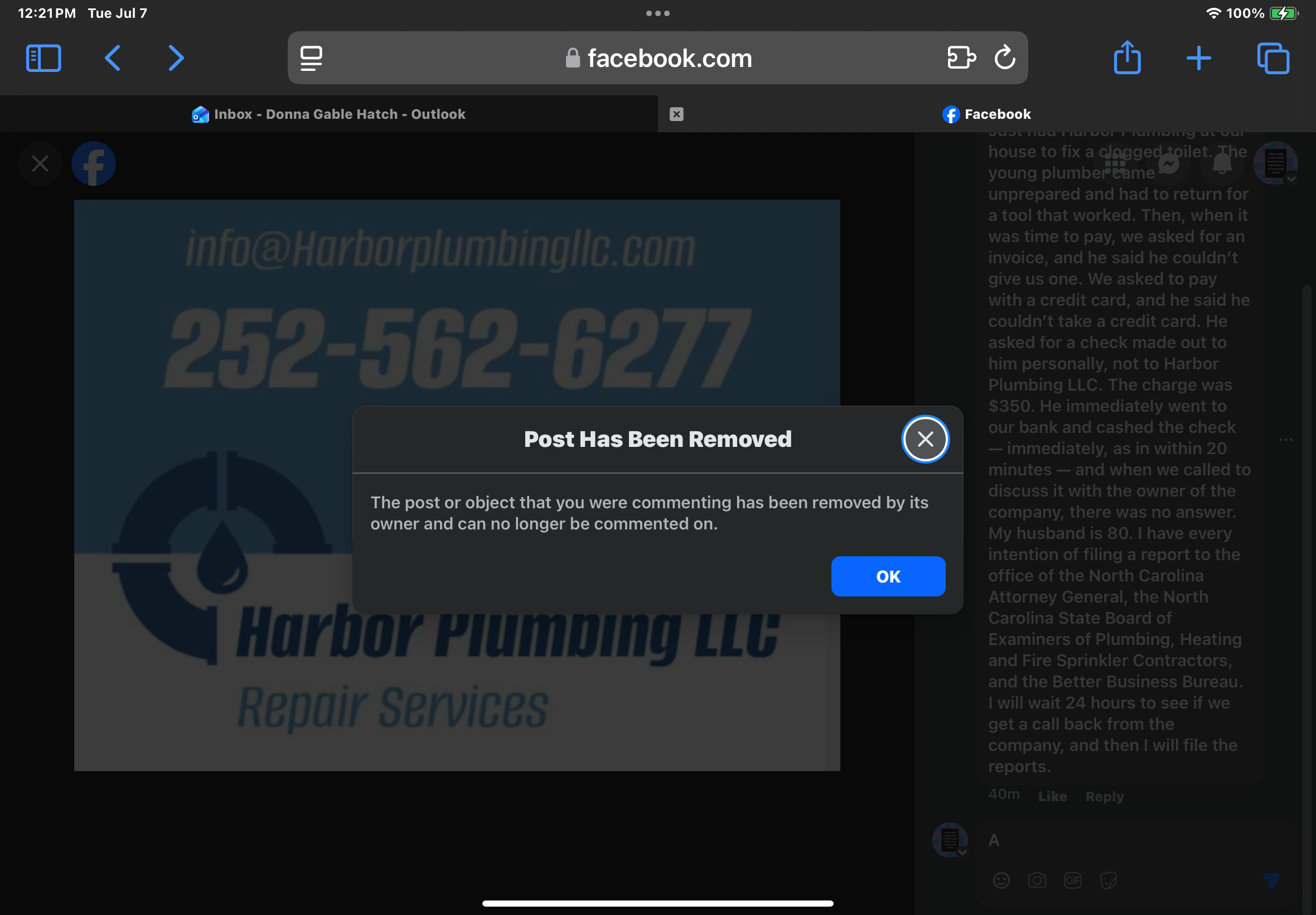Viewport: 1316px width, 915px height.
Task: Show the tab overview
Action: click(1273, 59)
